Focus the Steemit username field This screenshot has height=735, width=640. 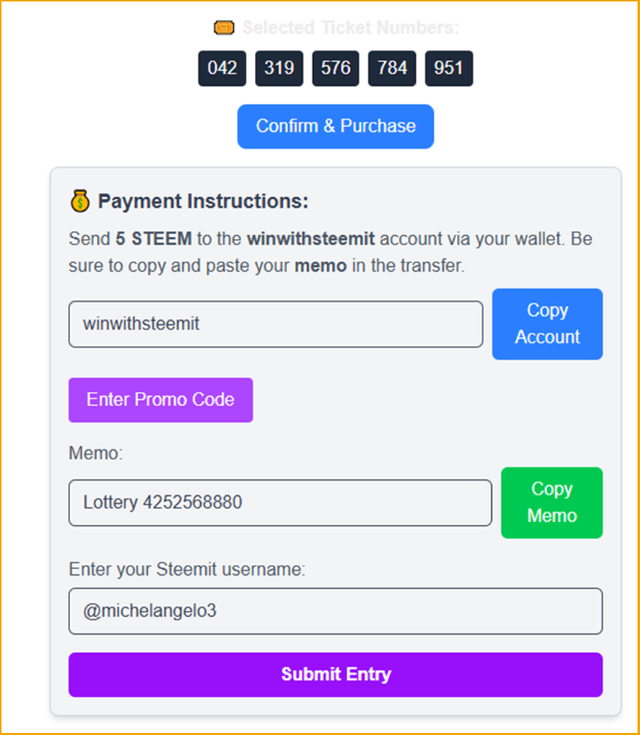tap(336, 611)
